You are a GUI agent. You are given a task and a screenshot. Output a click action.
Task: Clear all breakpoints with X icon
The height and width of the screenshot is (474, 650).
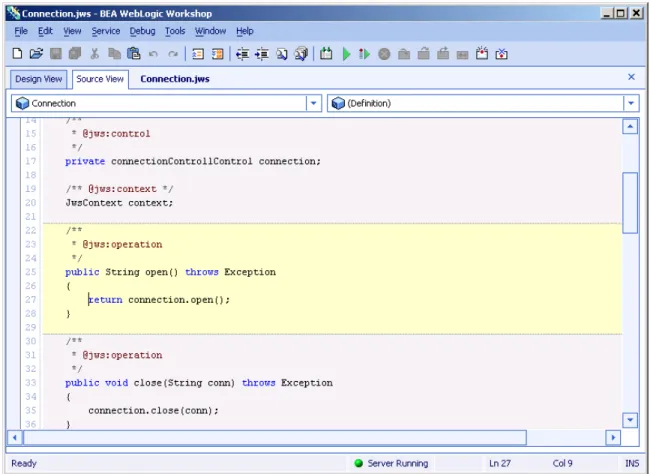pos(502,53)
